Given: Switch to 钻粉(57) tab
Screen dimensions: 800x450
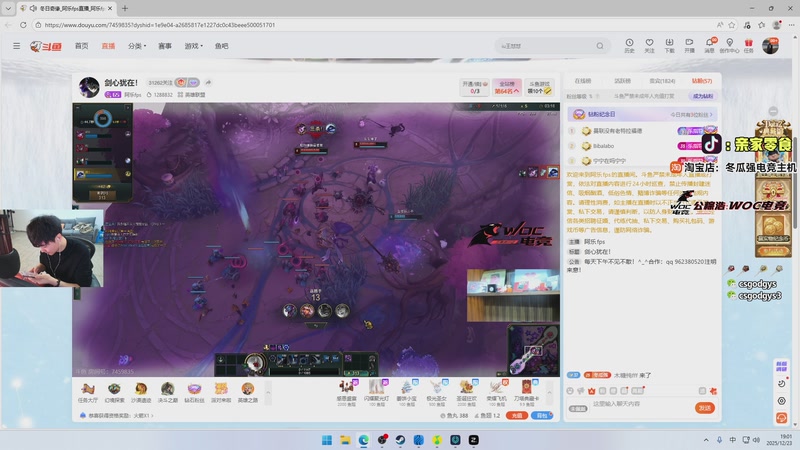Looking at the screenshot, I should (x=702, y=81).
